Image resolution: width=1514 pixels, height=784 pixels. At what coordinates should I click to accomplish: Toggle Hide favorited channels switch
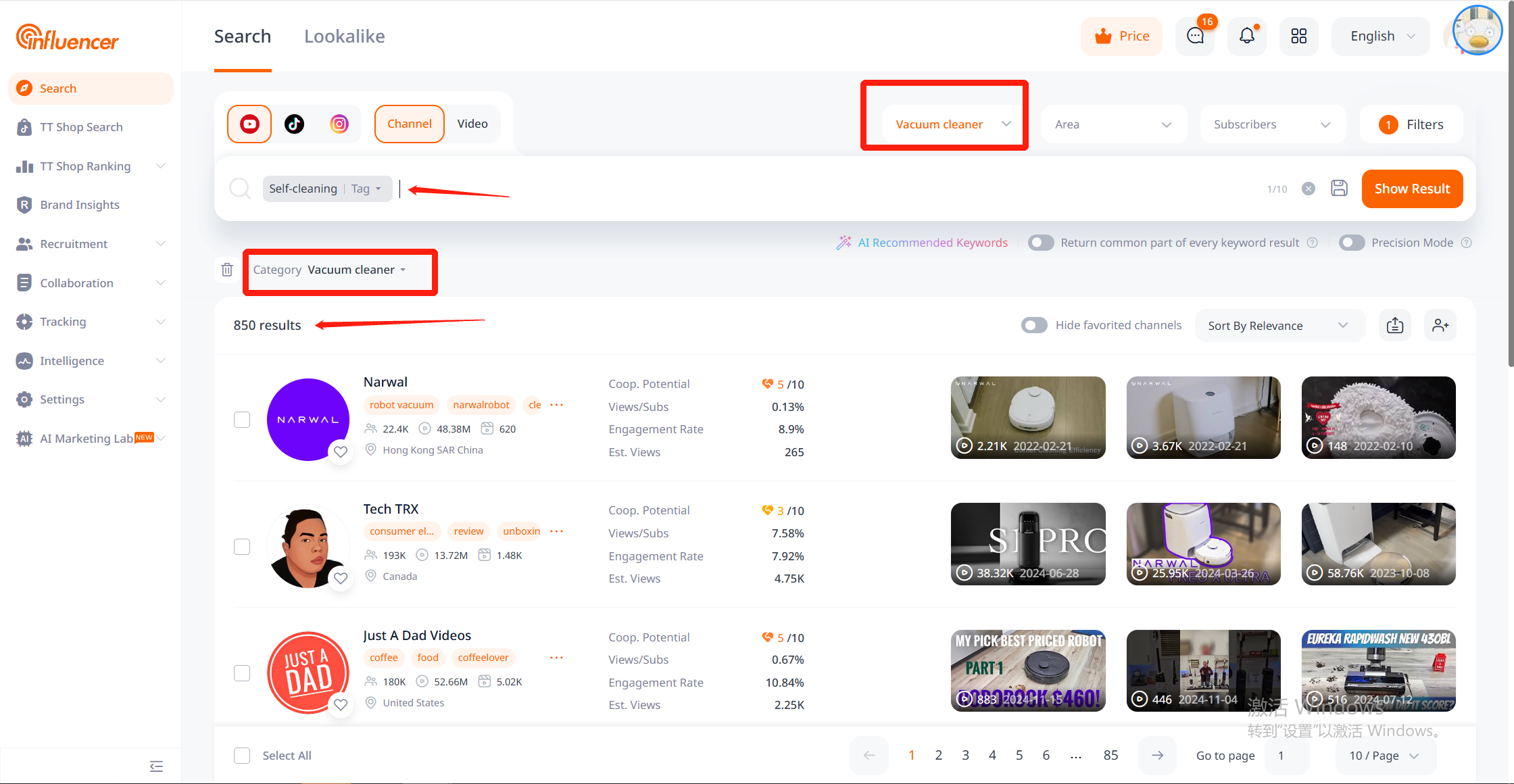(1034, 326)
